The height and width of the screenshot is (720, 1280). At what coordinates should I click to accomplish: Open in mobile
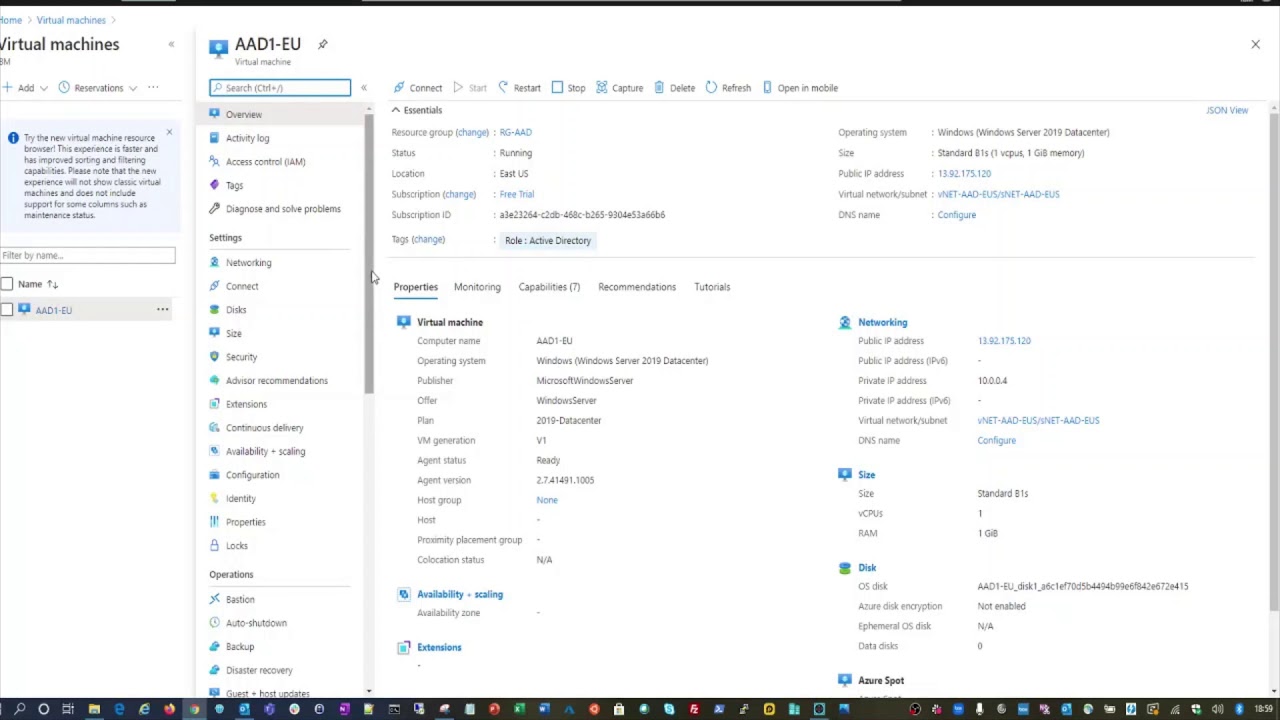click(799, 88)
